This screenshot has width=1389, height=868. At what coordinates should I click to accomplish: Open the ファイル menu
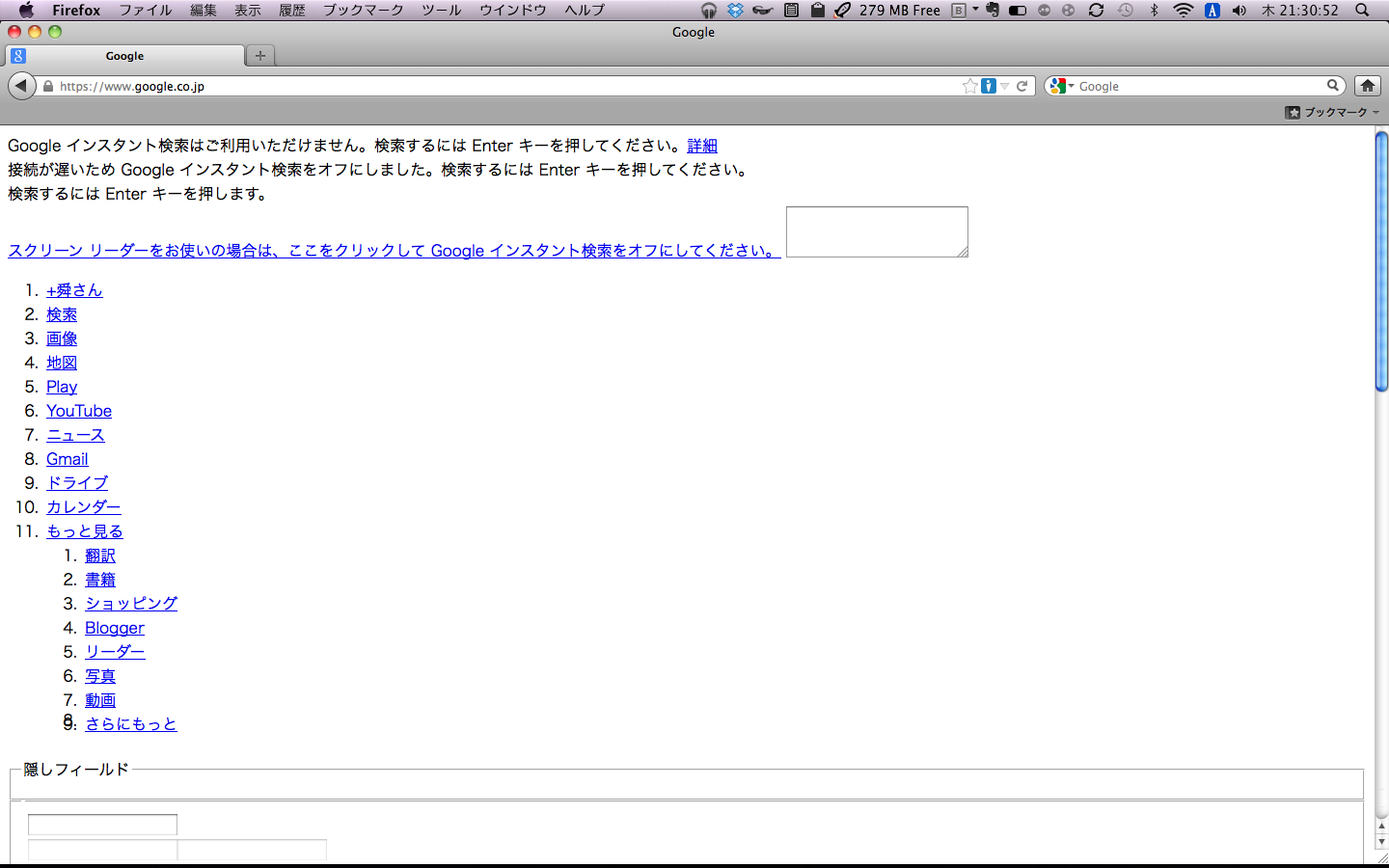(x=146, y=10)
